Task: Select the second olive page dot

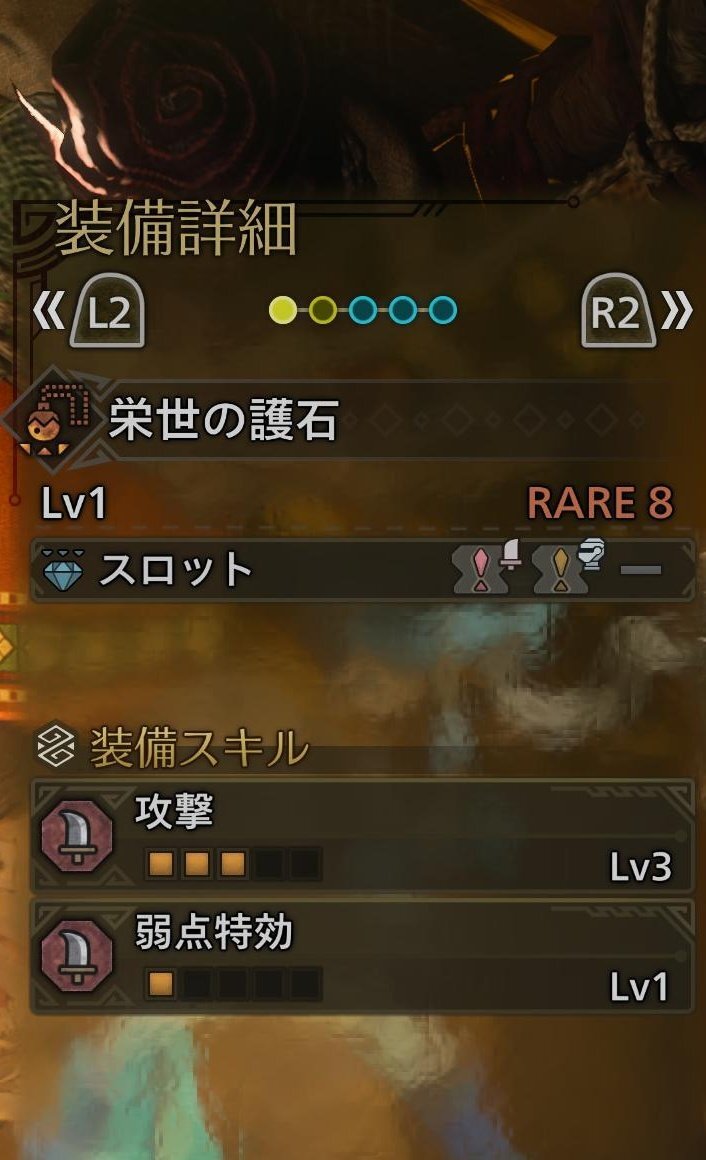Action: [322, 310]
